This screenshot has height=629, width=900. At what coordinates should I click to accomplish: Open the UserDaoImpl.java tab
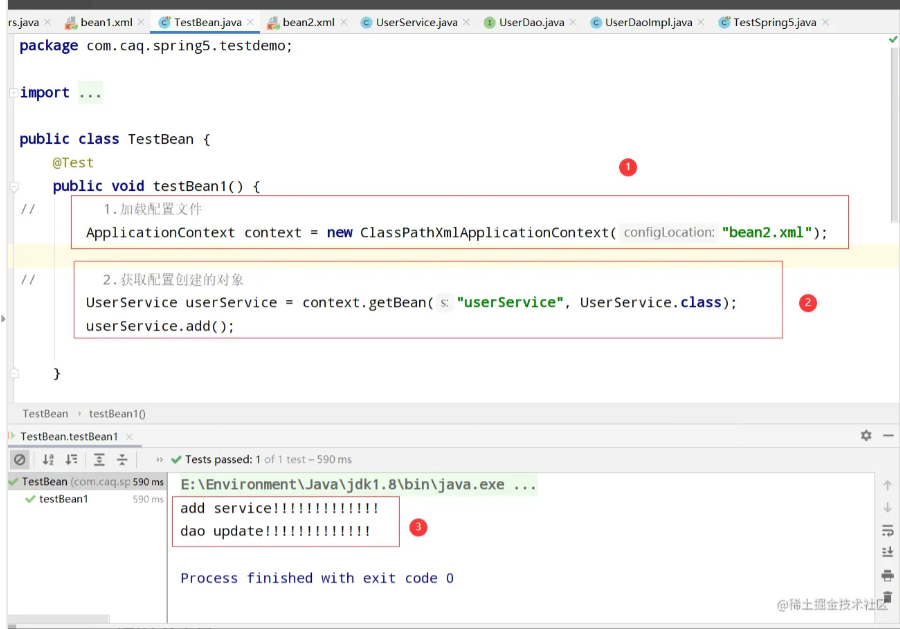(x=648, y=22)
